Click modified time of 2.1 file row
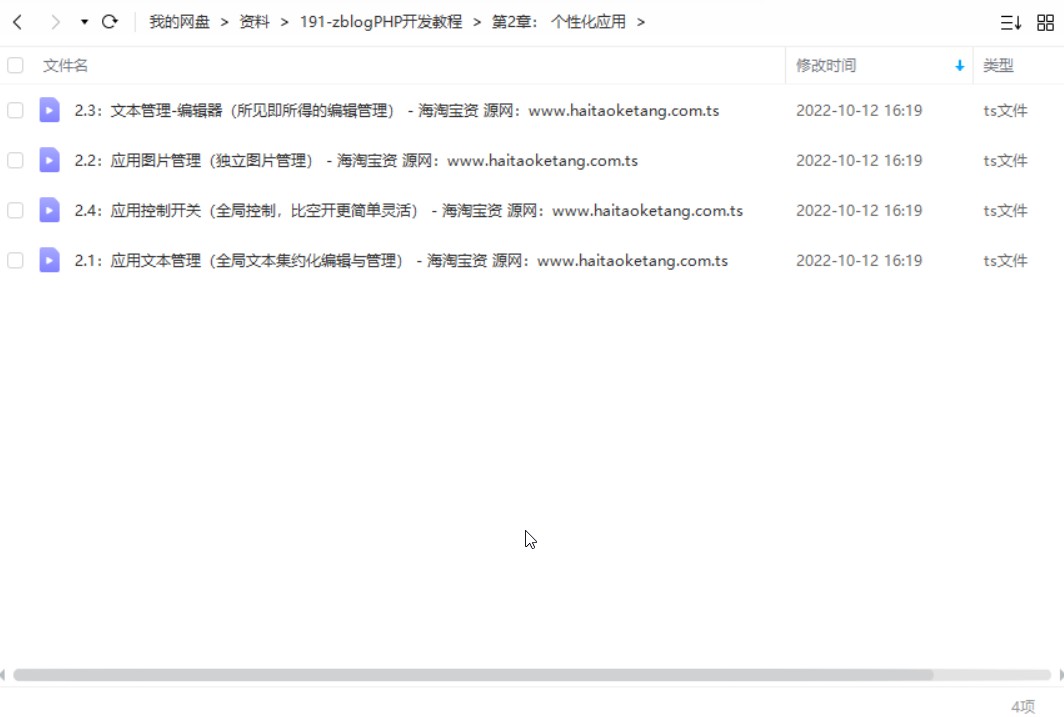1064x717 pixels. (858, 261)
